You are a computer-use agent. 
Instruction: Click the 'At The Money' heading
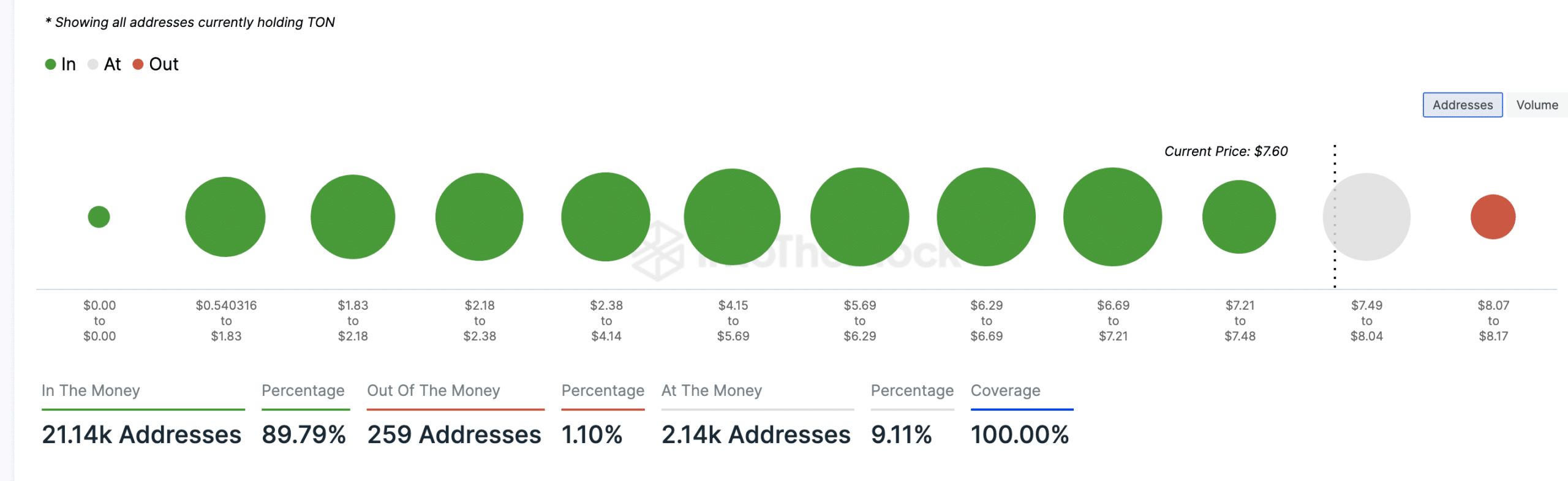click(712, 390)
